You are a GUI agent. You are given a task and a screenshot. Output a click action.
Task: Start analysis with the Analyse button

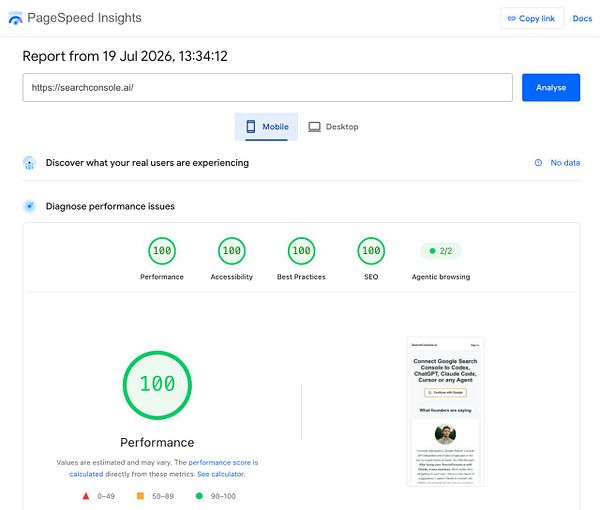[x=551, y=88]
